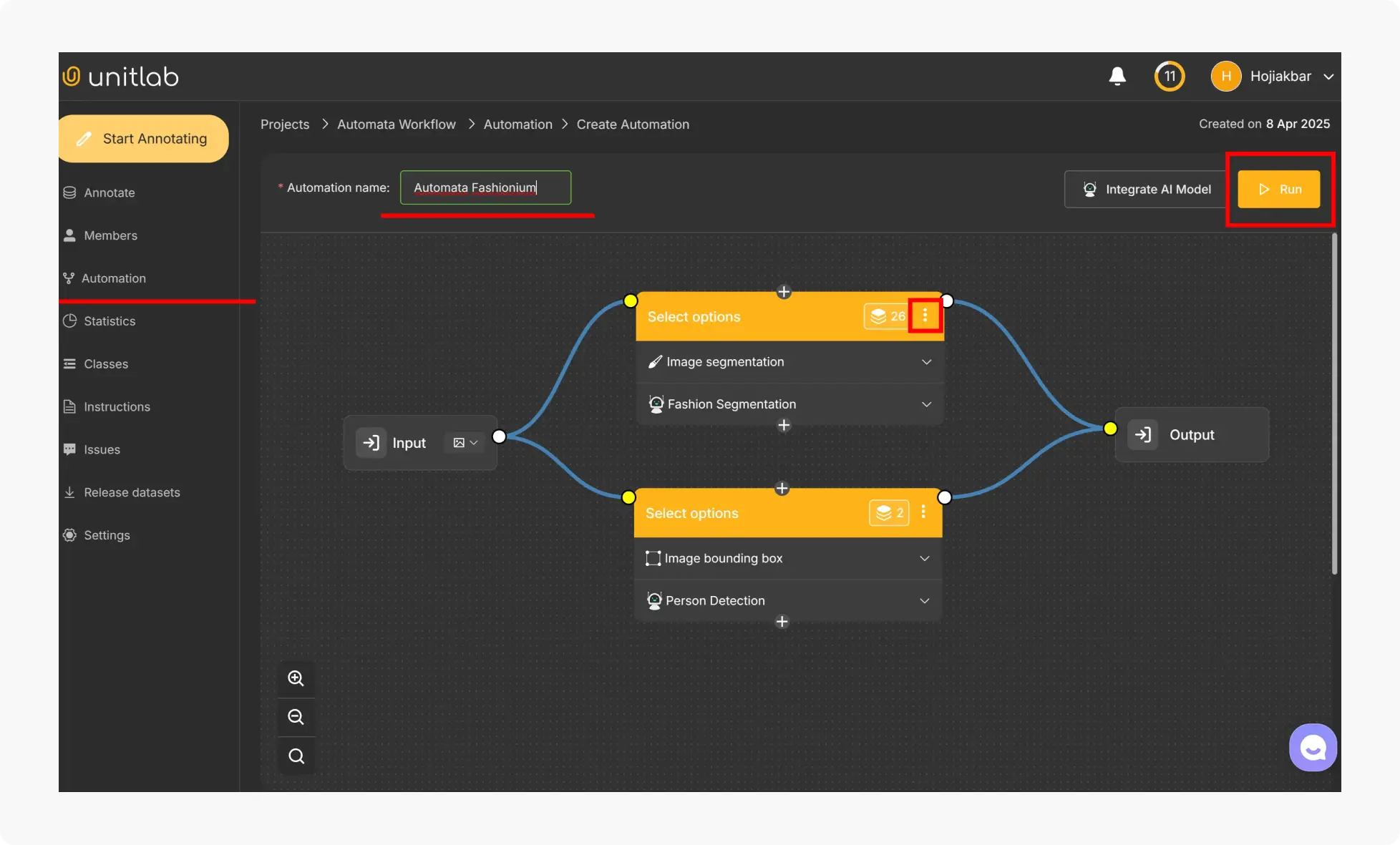Click the 26 classes layers badge
The height and width of the screenshot is (845, 1400).
click(887, 316)
